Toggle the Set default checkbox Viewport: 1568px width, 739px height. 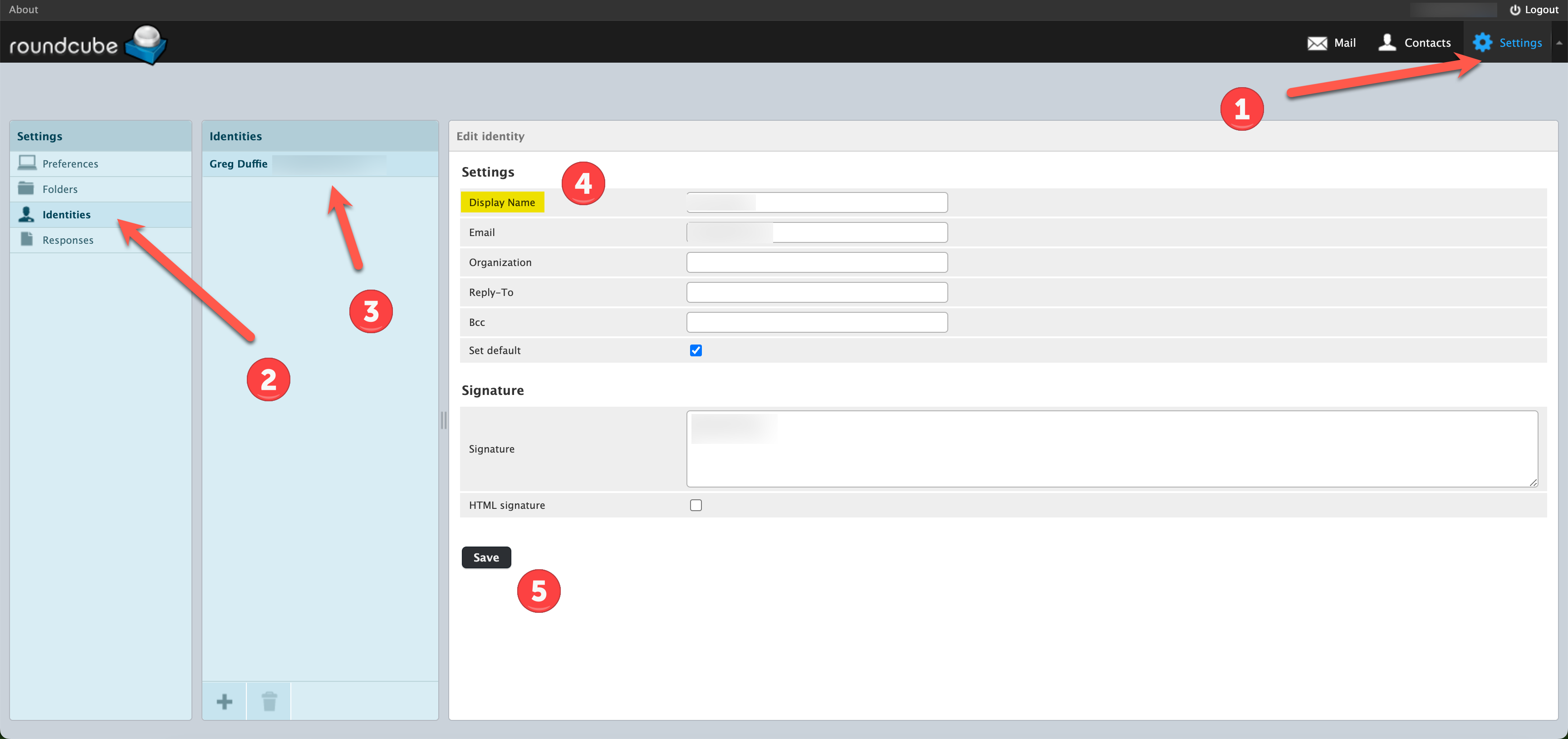tap(696, 350)
